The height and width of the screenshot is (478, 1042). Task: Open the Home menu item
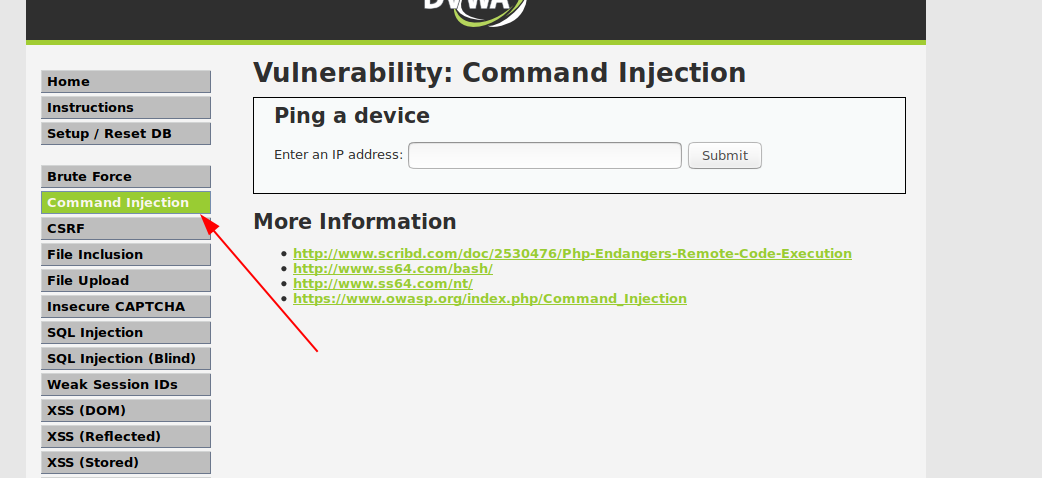[x=126, y=82]
